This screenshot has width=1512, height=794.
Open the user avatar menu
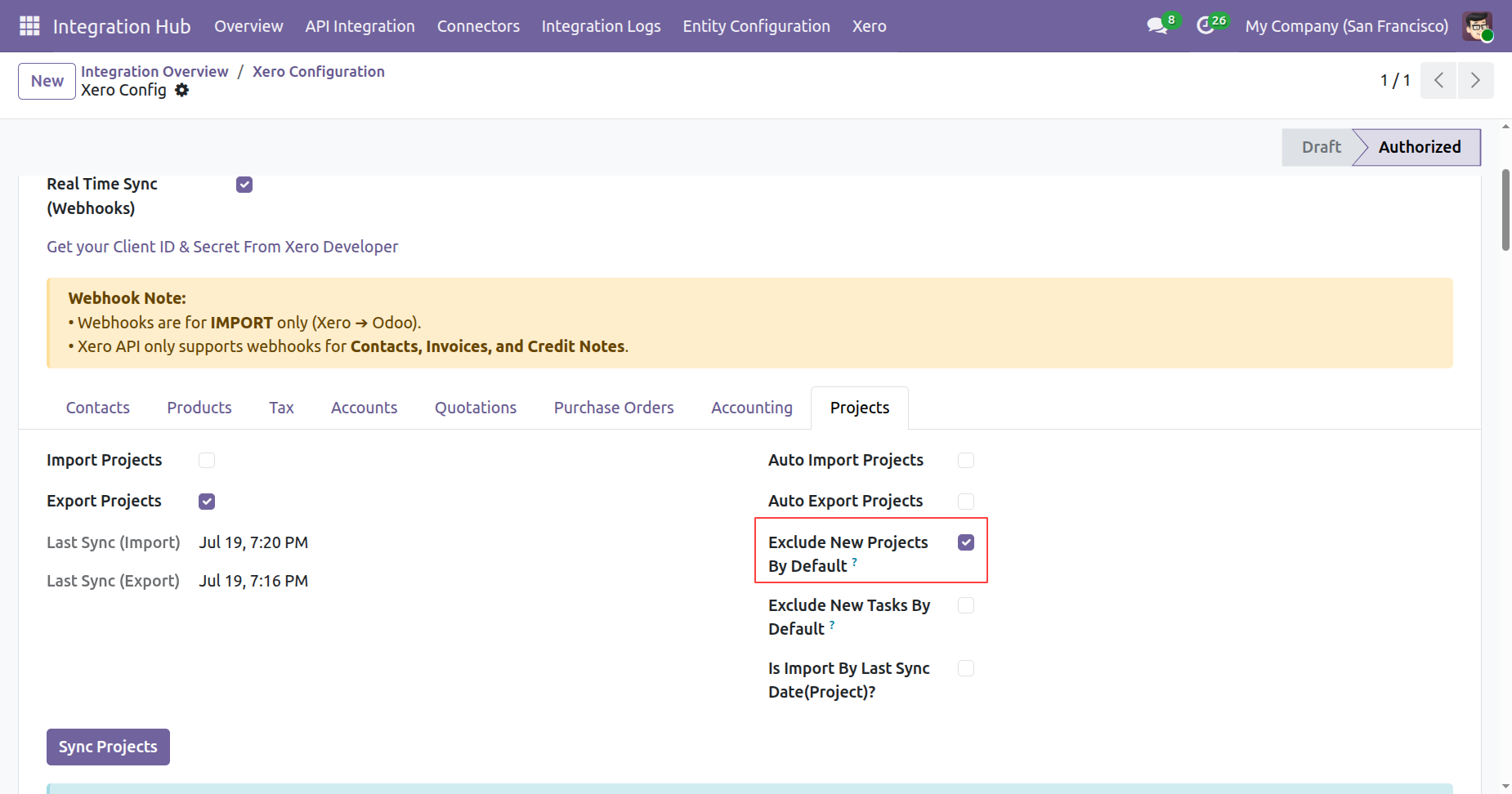pyautogui.click(x=1478, y=26)
